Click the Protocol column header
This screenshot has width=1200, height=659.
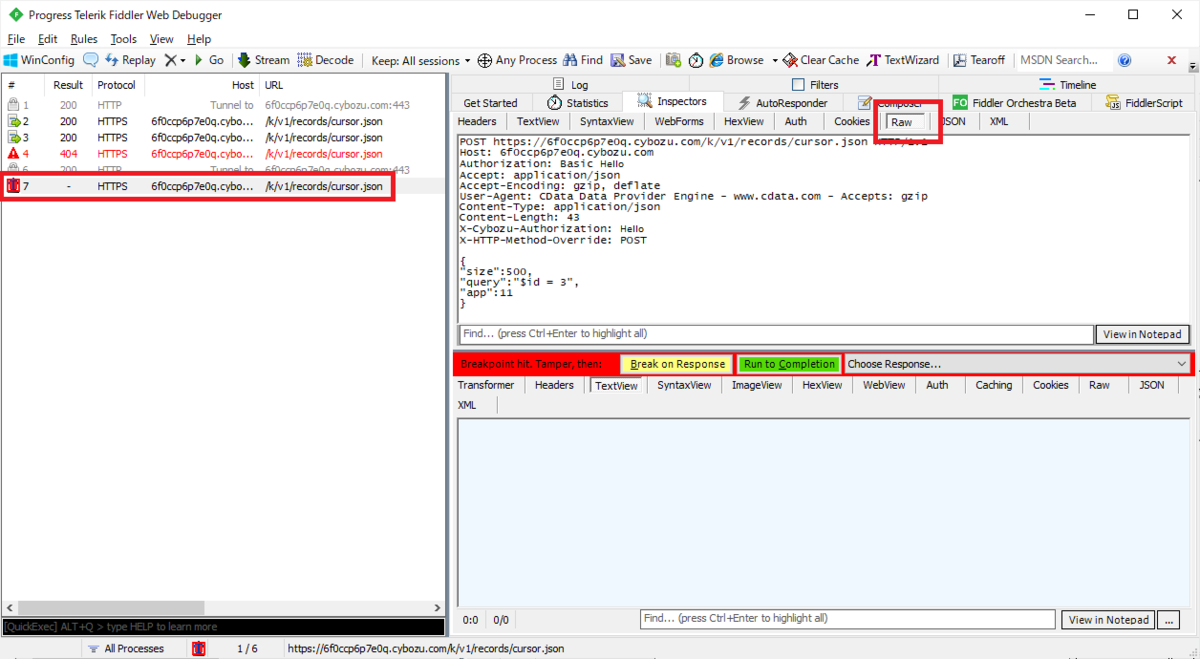[117, 86]
